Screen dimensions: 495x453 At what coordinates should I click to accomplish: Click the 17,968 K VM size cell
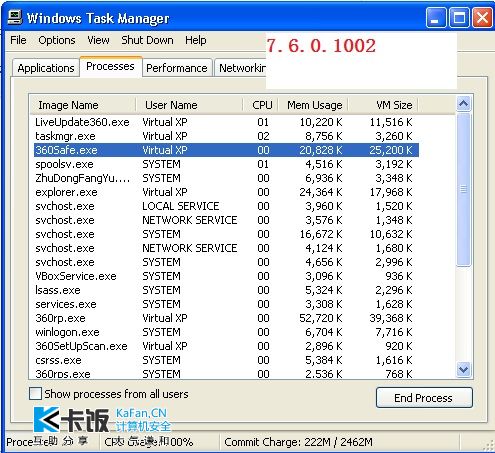391,192
